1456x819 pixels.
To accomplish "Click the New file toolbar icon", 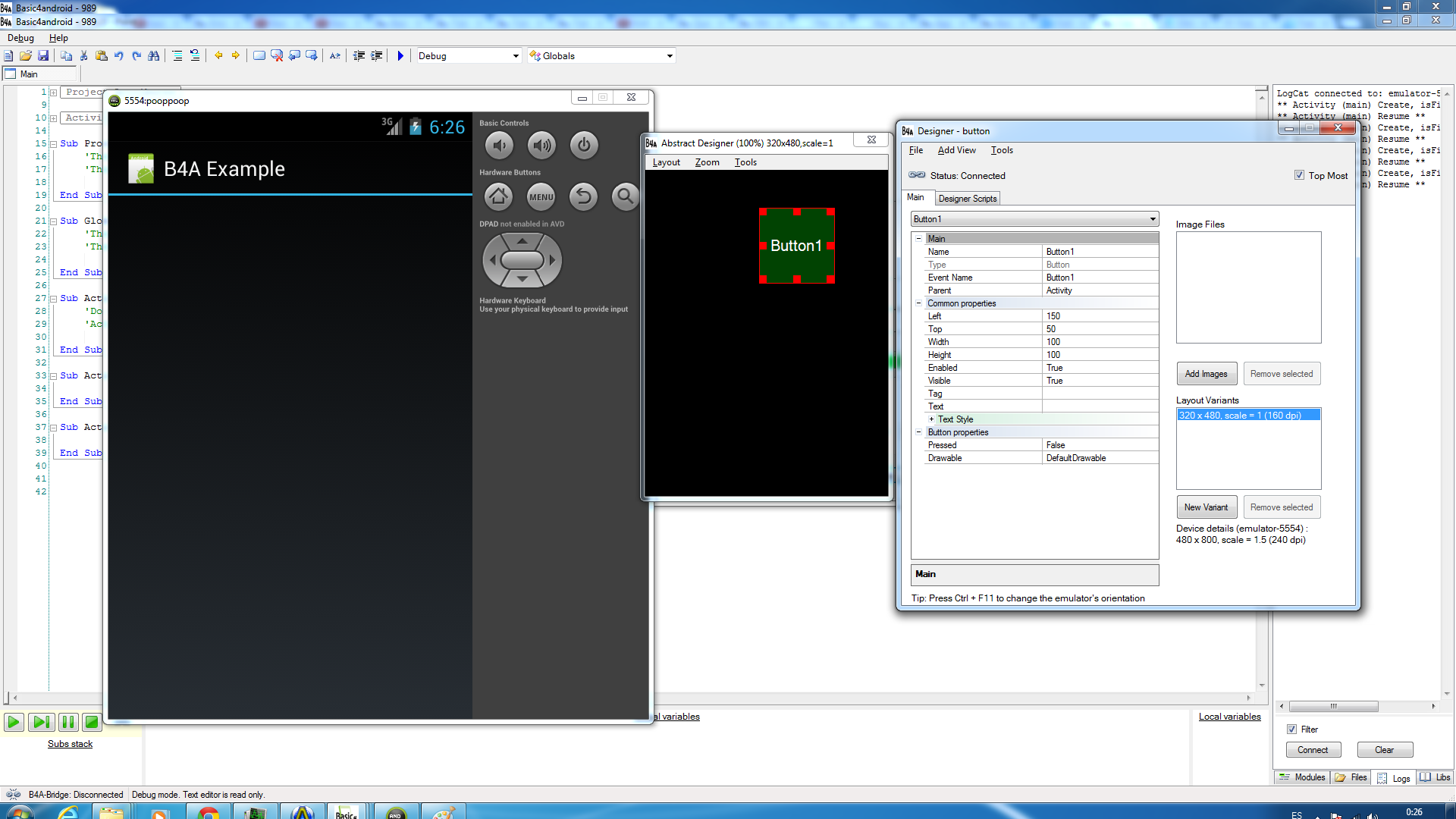I will click(8, 55).
